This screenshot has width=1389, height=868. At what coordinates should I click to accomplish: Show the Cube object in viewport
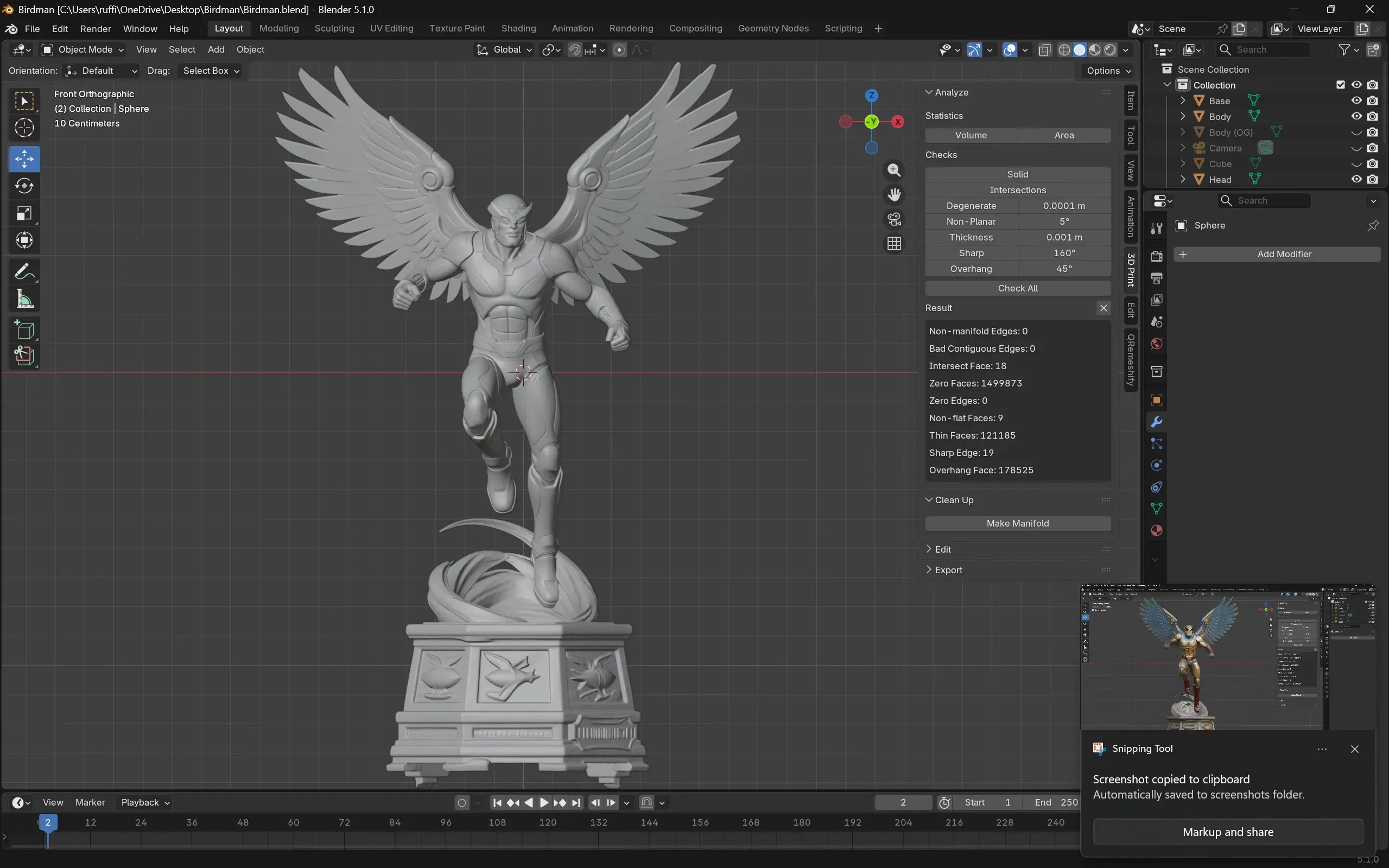point(1356,163)
